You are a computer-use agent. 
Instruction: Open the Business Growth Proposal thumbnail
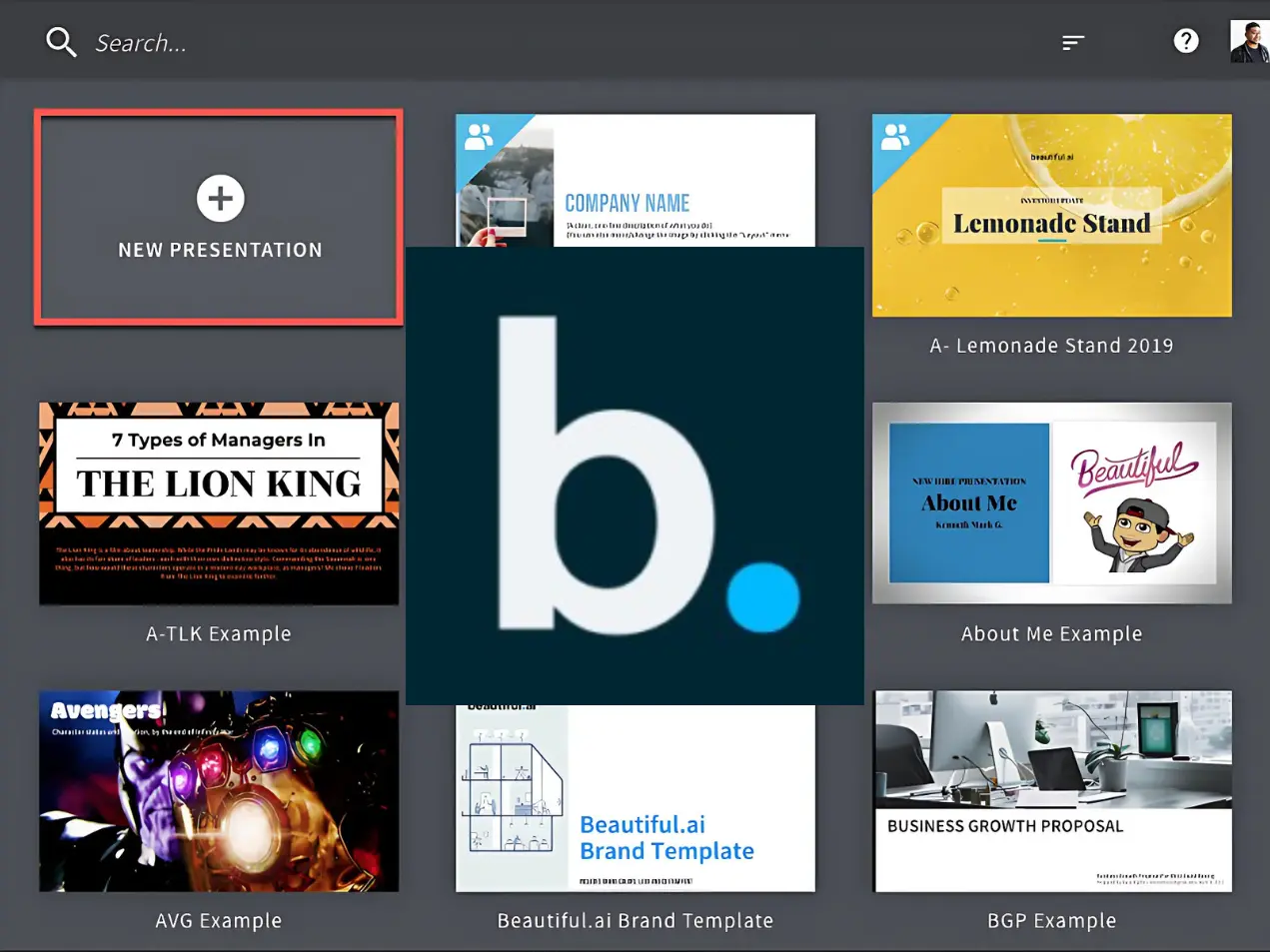[x=1052, y=791]
